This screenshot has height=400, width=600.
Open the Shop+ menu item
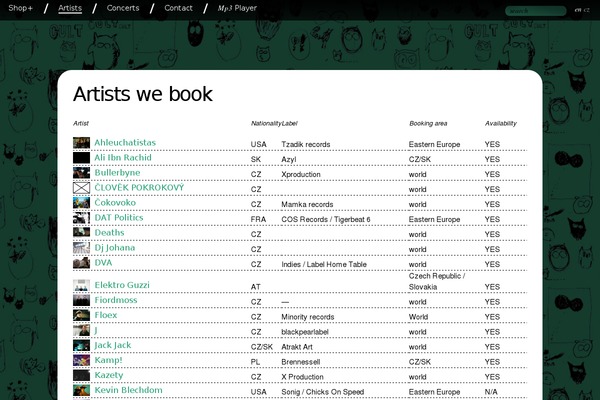click(21, 8)
